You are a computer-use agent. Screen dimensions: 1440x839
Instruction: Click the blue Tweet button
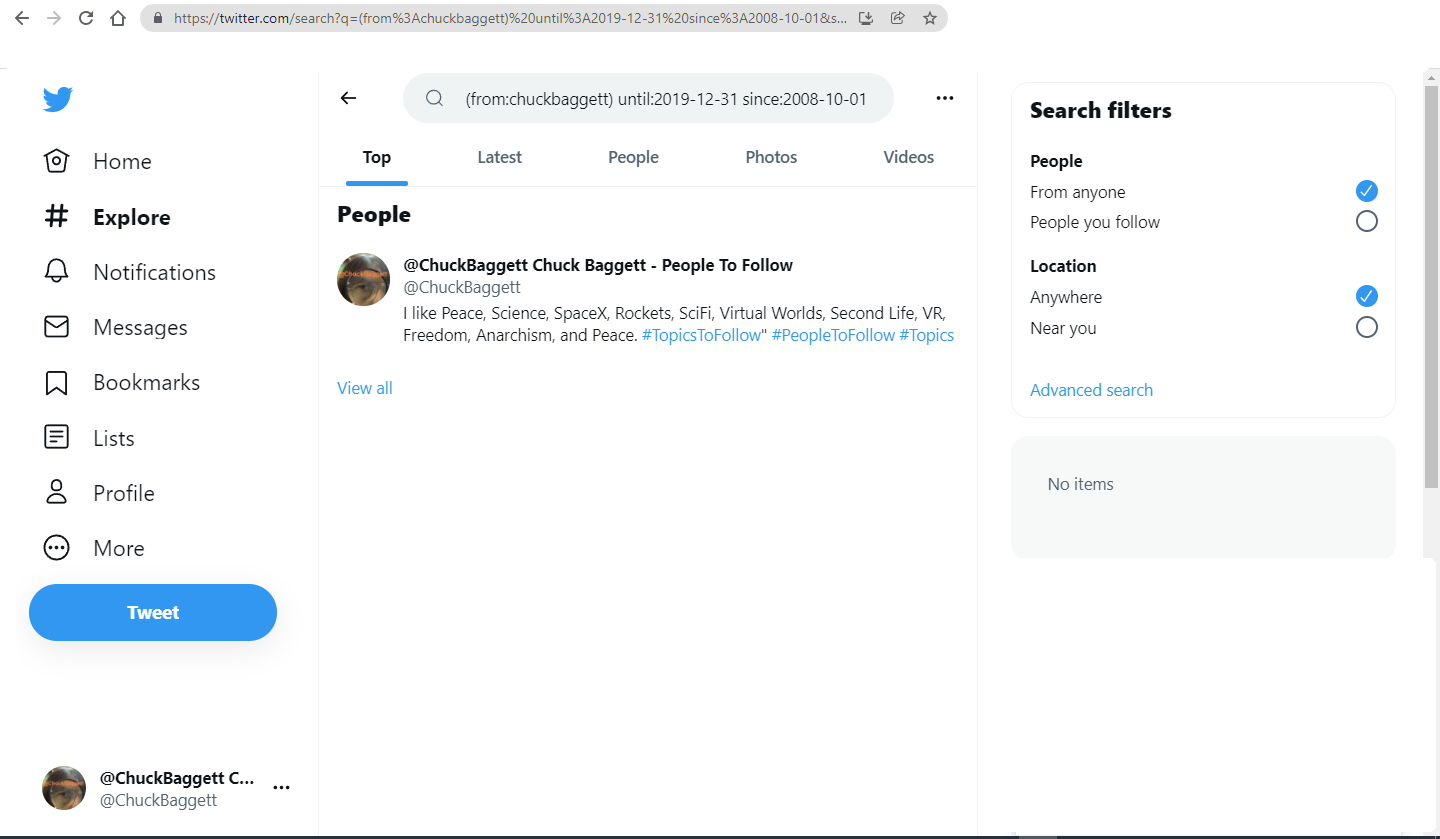[x=153, y=612]
